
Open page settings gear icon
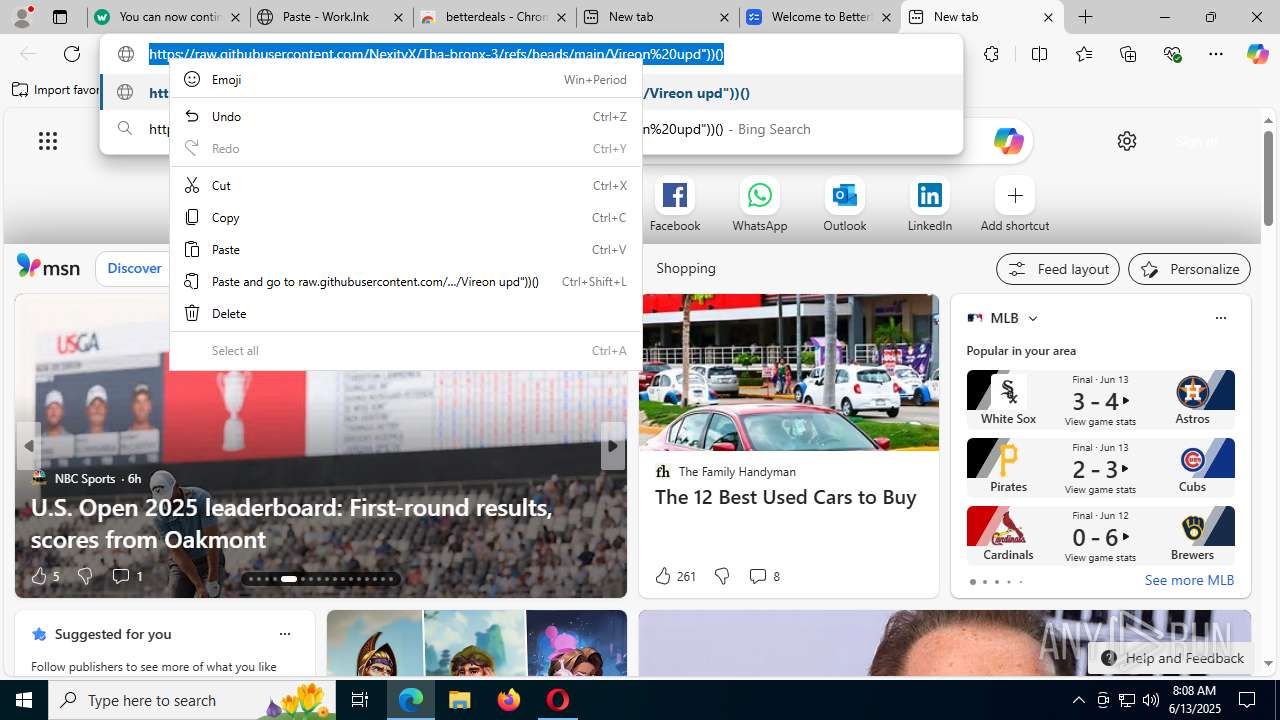[1127, 141]
